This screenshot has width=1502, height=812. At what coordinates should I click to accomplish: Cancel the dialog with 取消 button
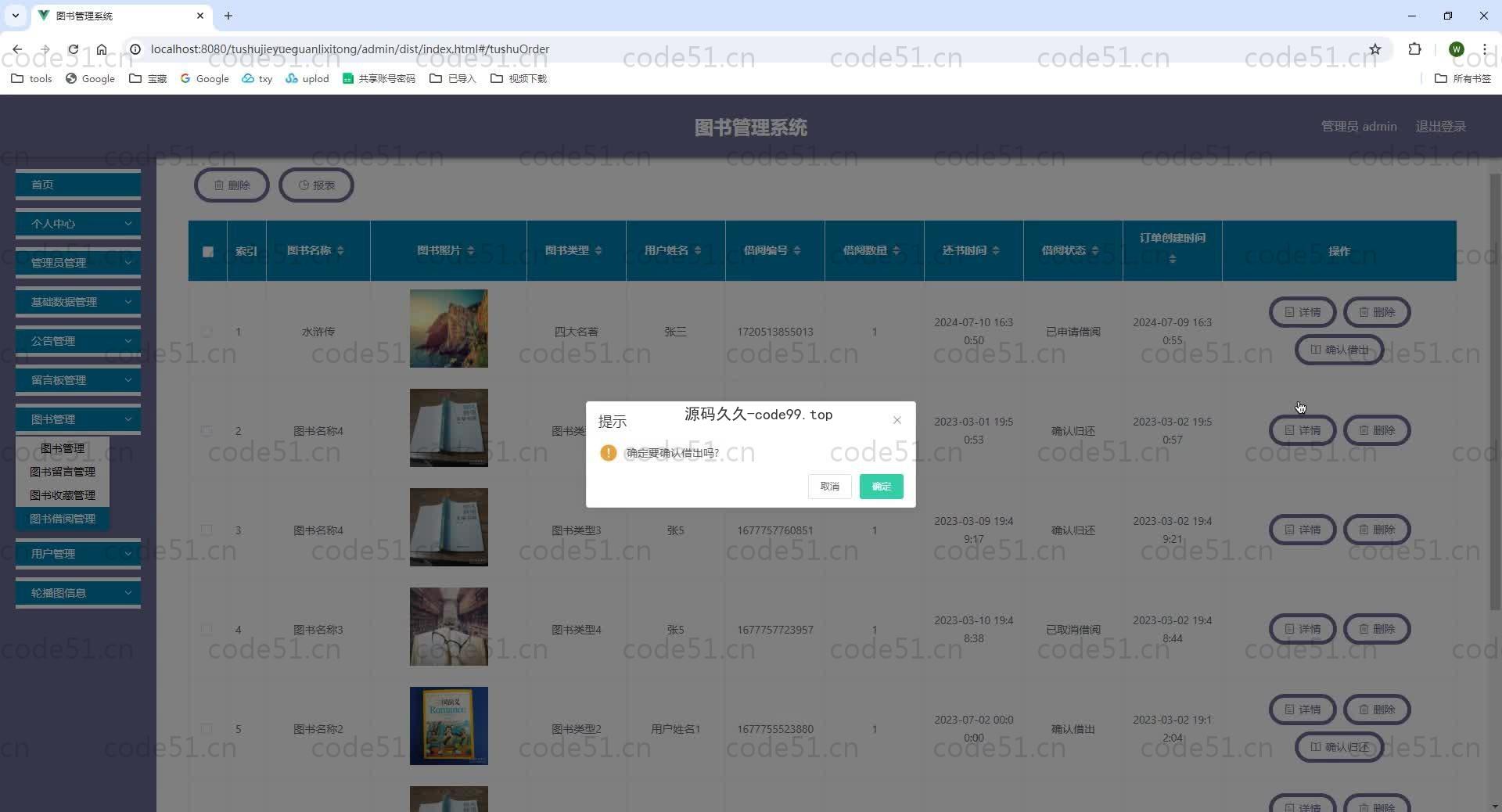[829, 487]
